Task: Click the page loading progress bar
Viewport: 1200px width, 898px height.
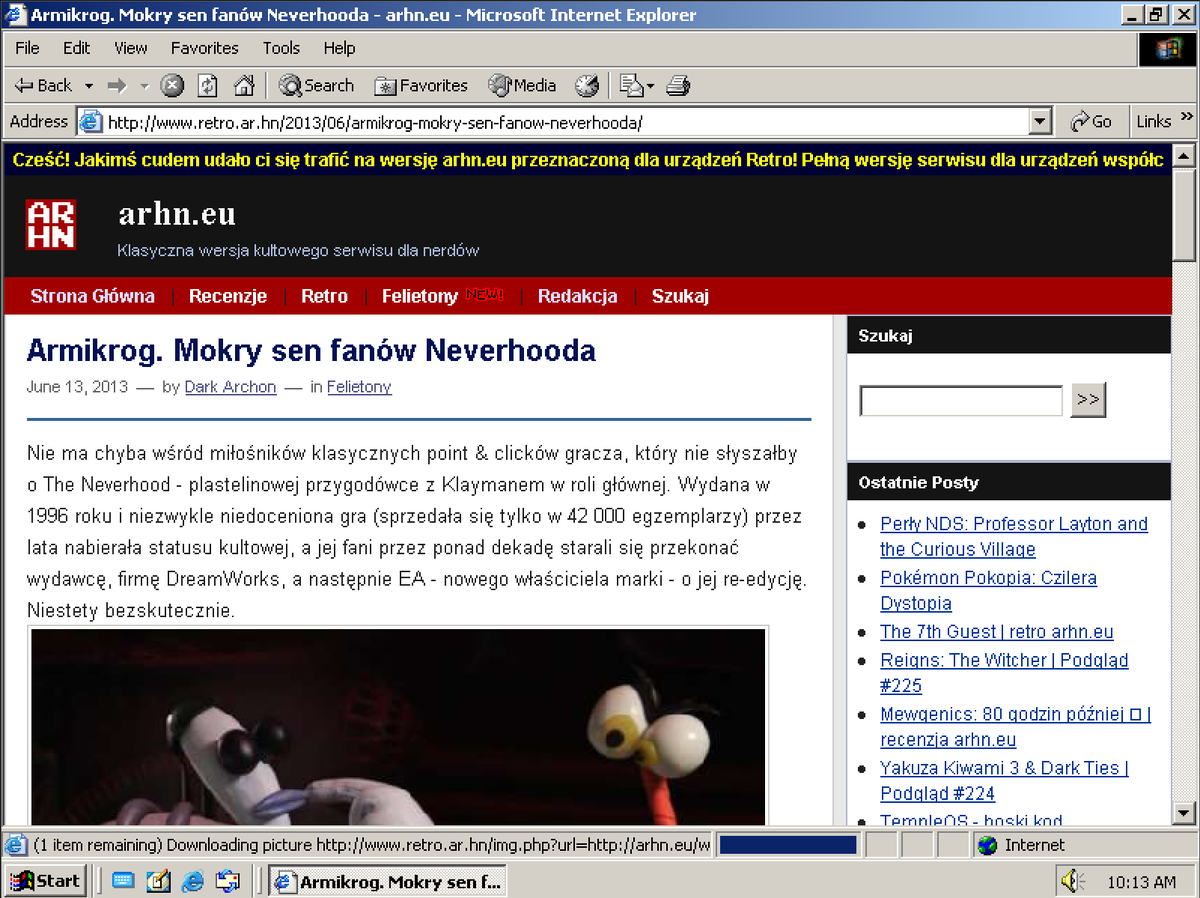Action: pyautogui.click(x=788, y=845)
